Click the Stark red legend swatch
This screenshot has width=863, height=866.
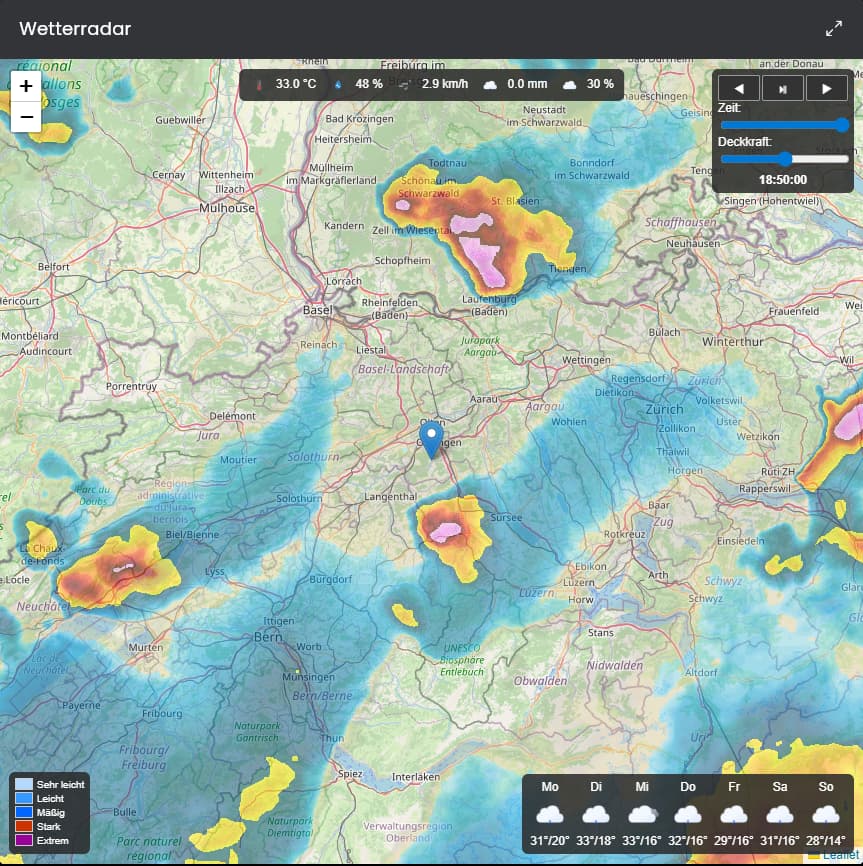pos(24,827)
